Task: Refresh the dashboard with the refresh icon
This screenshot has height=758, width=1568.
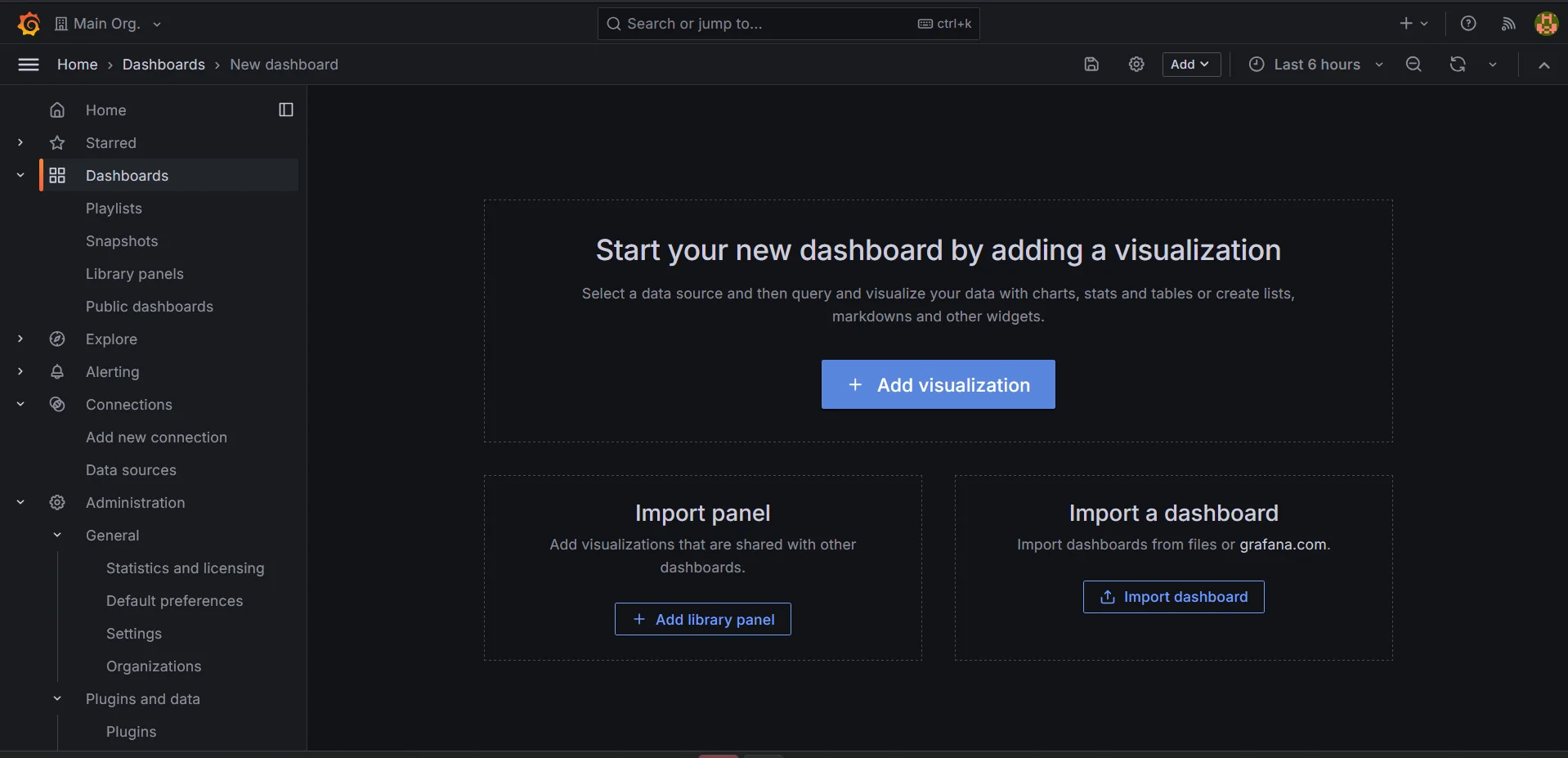Action: pos(1458,65)
